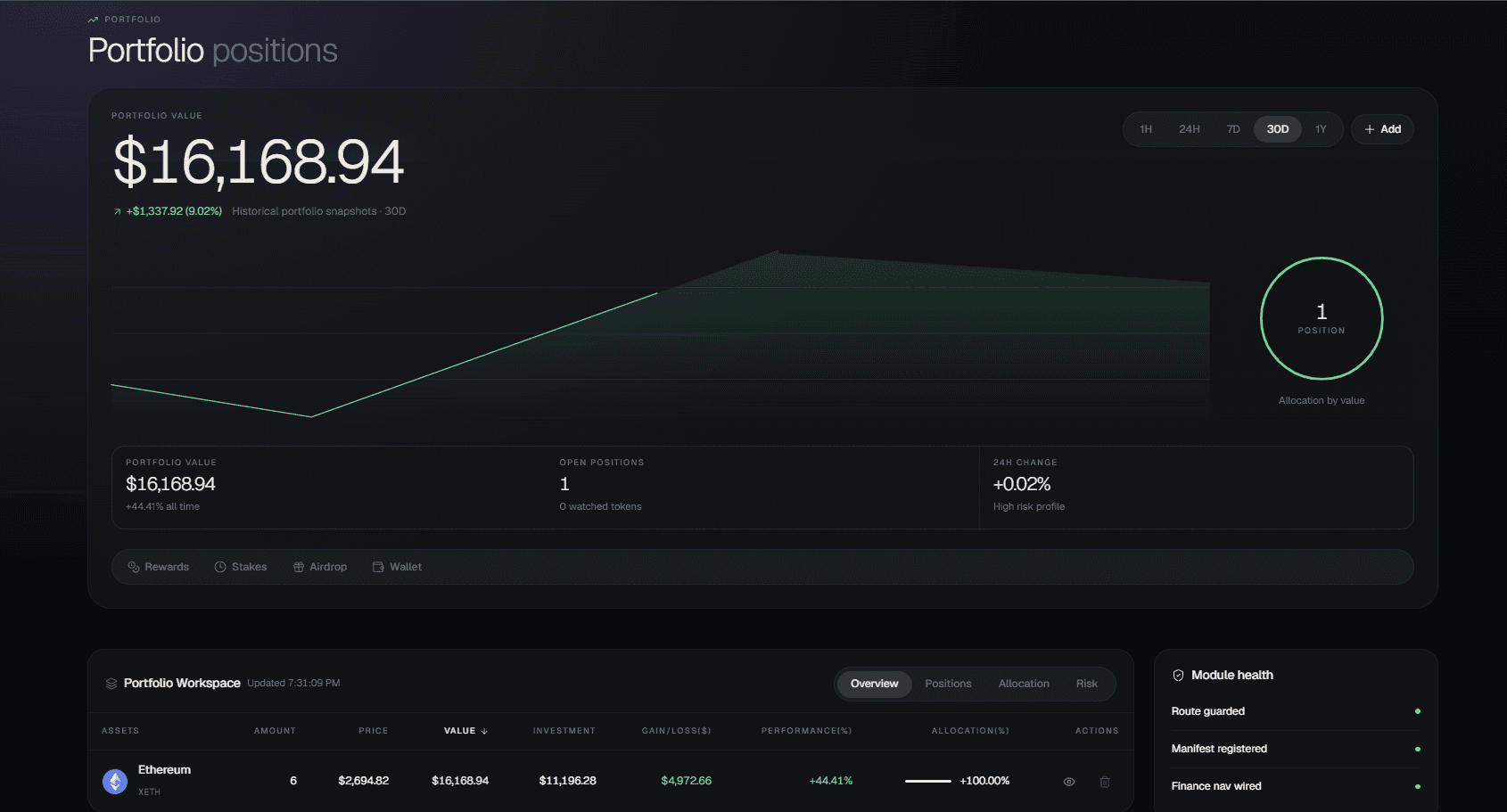Select the 1Y time range
The width and height of the screenshot is (1507, 812).
[x=1321, y=129]
